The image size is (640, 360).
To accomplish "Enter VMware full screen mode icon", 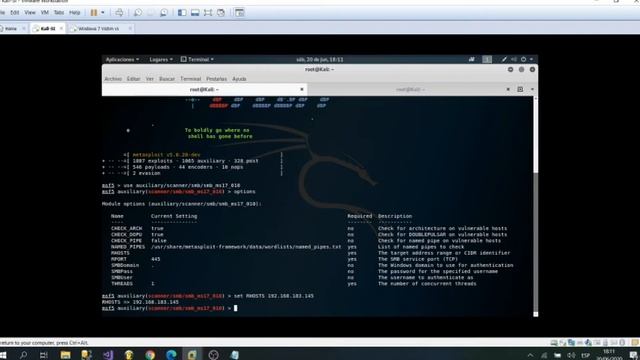I will pyautogui.click(x=208, y=13).
